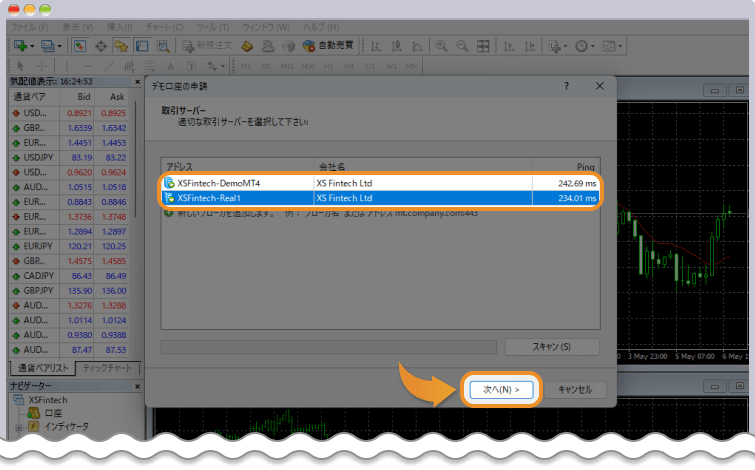Click the 新規注文 new order button

pyautogui.click(x=208, y=46)
